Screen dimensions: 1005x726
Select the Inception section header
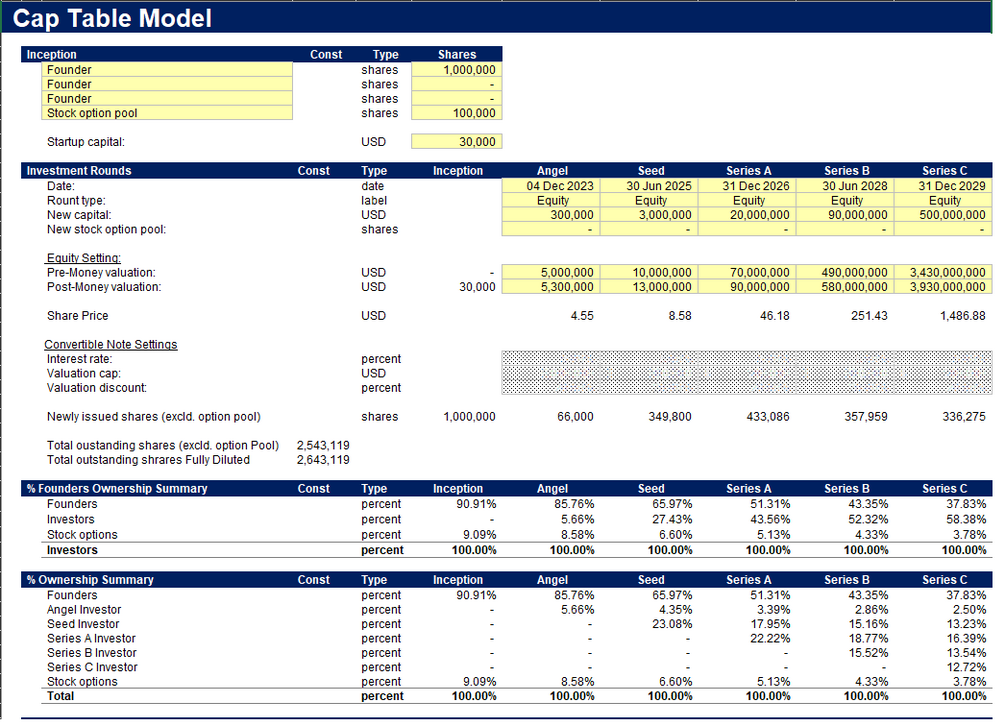tap(51, 54)
